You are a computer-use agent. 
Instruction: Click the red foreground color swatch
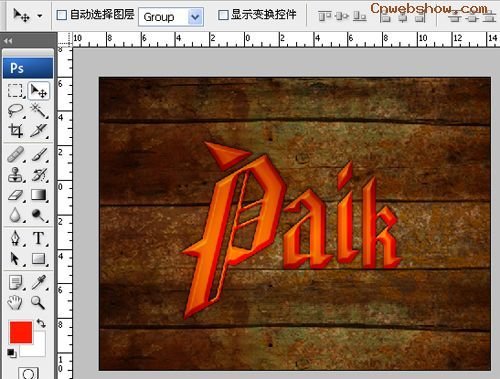(21, 332)
